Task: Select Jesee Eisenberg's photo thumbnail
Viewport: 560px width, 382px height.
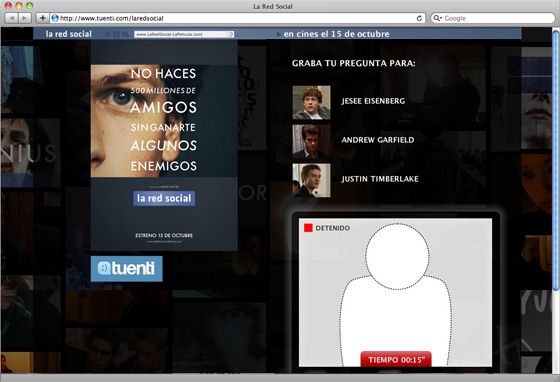Action: pos(311,102)
